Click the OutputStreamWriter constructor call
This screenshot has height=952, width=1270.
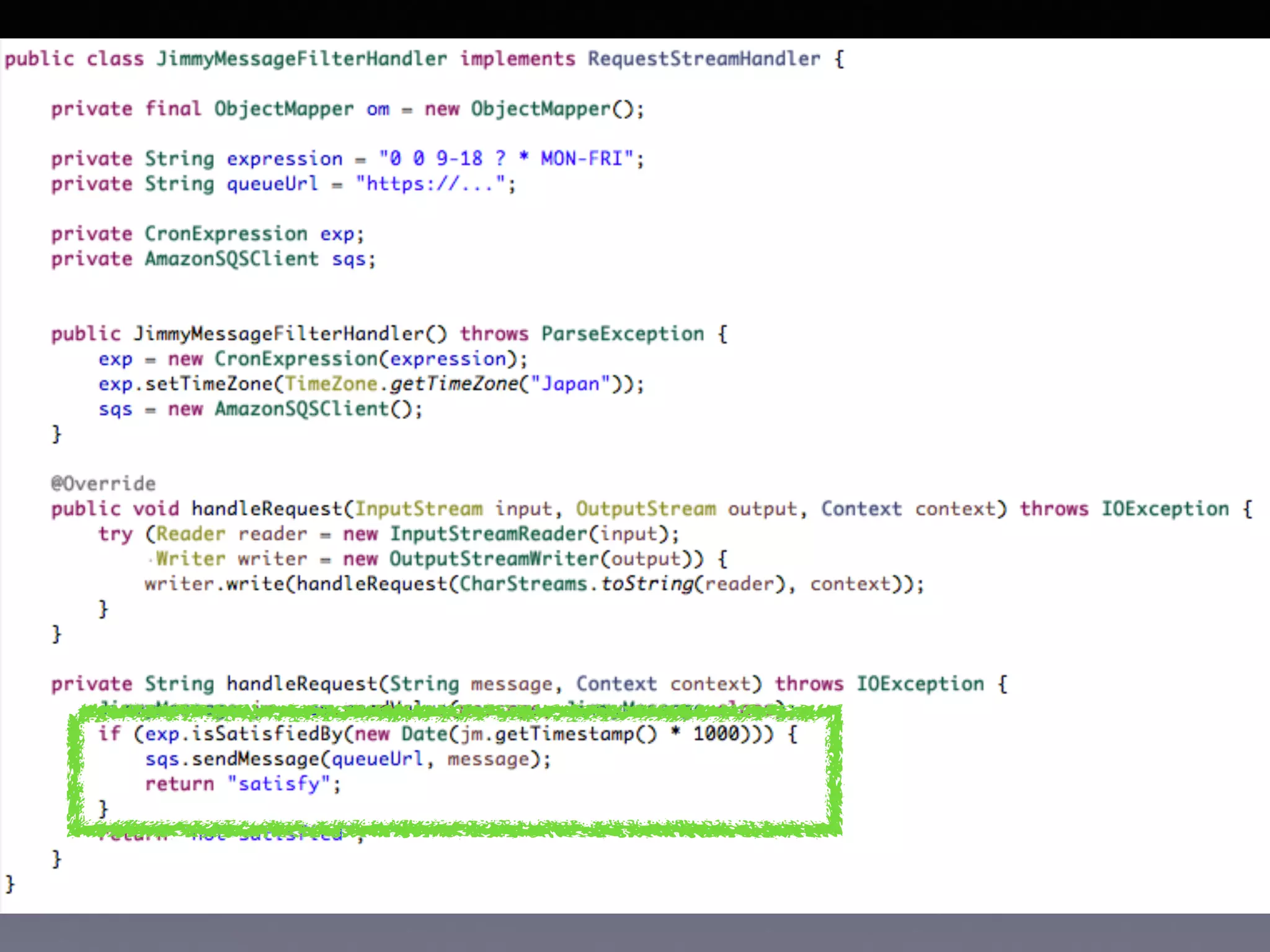[x=494, y=559]
